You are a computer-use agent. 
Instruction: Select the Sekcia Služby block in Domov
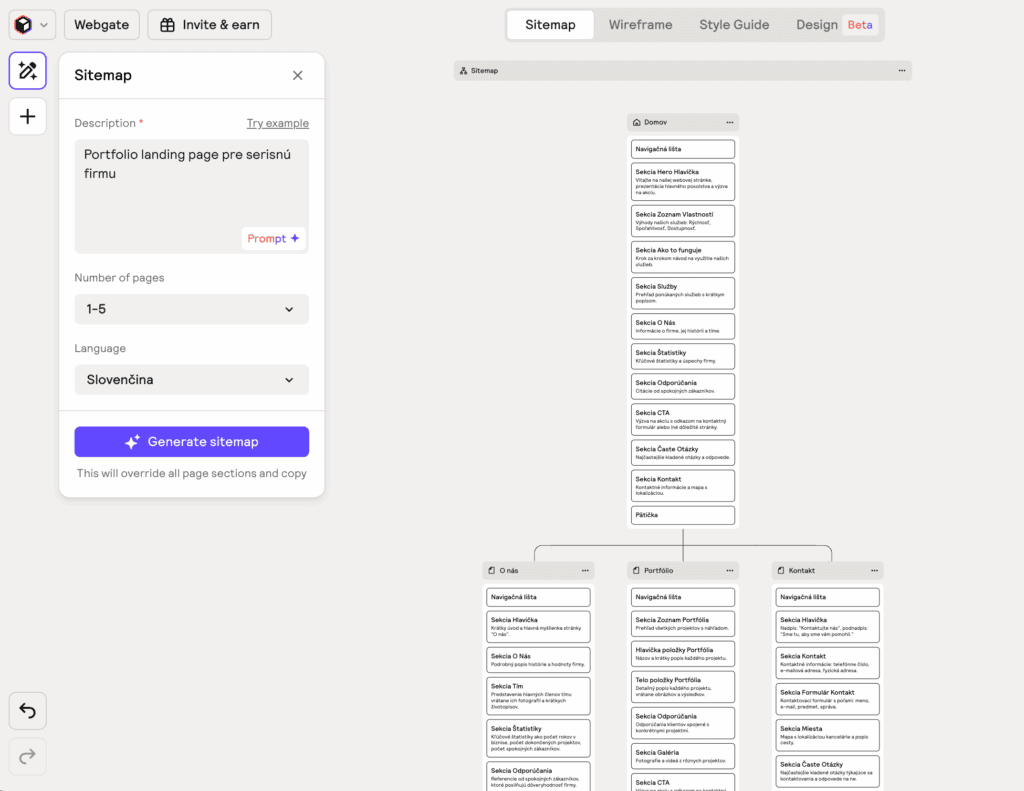tap(682, 293)
